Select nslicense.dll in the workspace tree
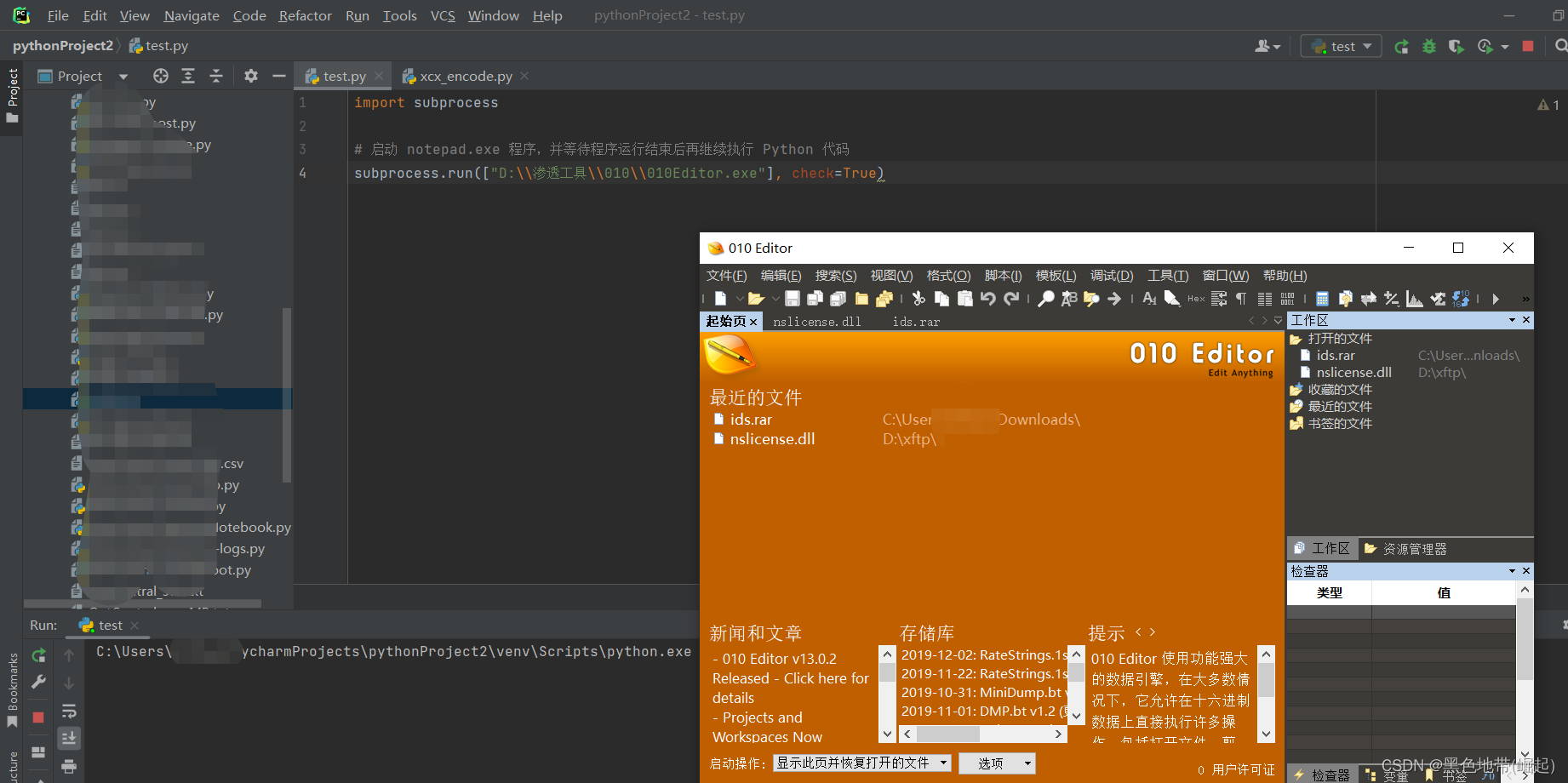The image size is (1568, 783). [1353, 372]
